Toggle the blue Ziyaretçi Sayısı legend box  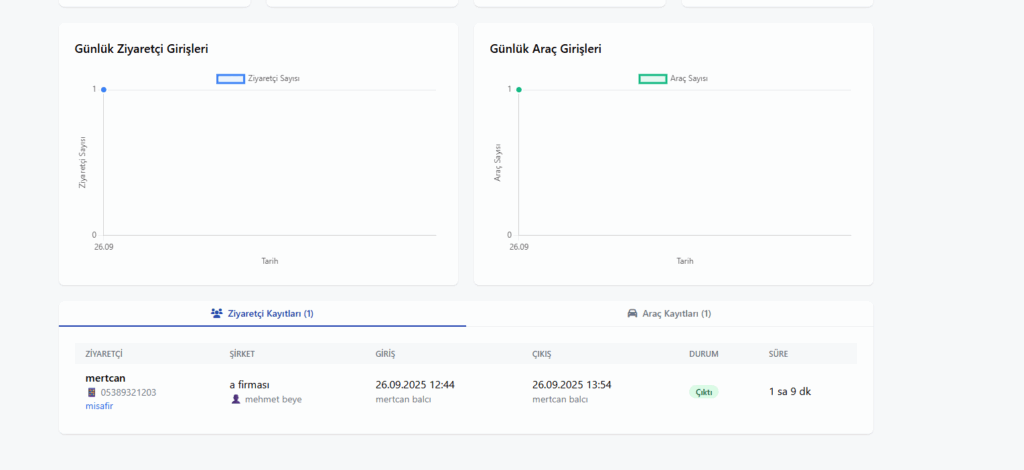click(230, 78)
